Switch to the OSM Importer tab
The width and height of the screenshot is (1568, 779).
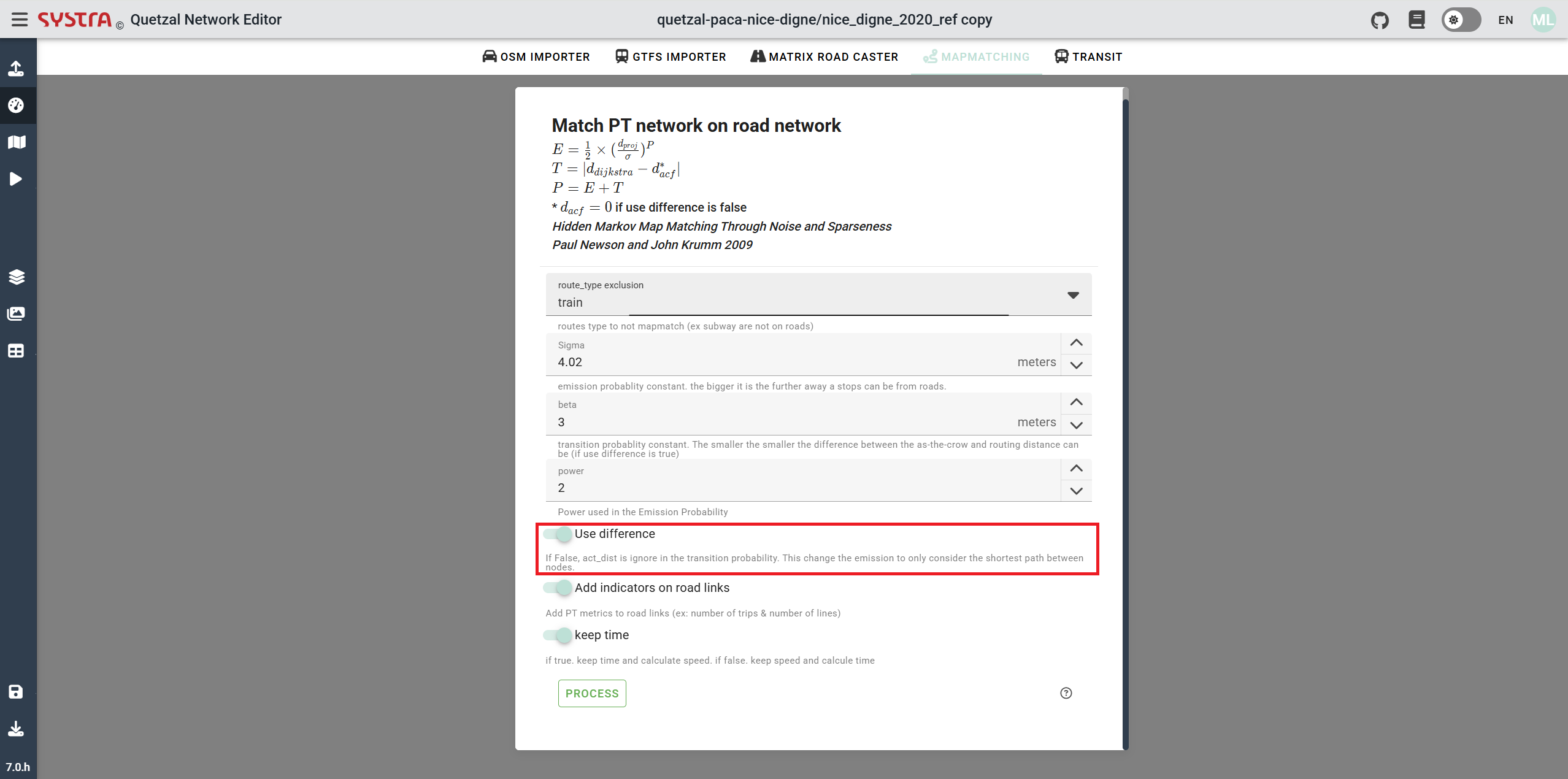536,56
